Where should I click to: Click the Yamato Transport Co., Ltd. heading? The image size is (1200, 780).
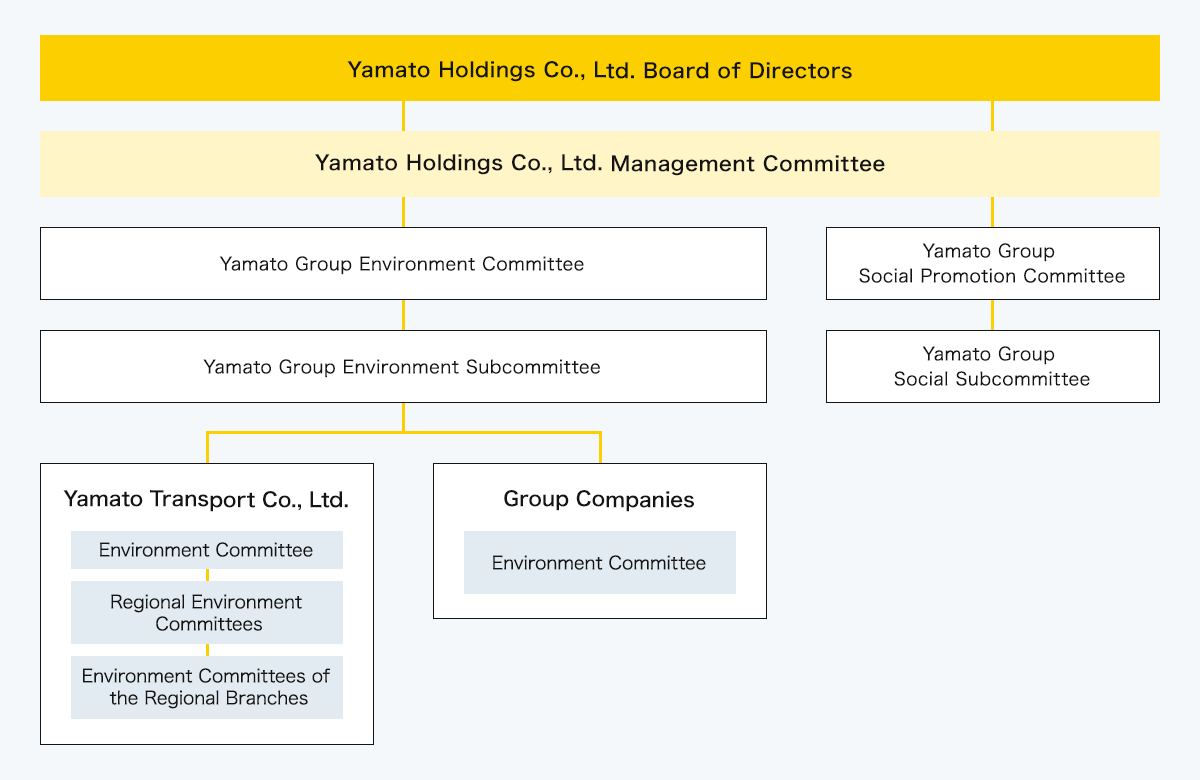(x=206, y=500)
